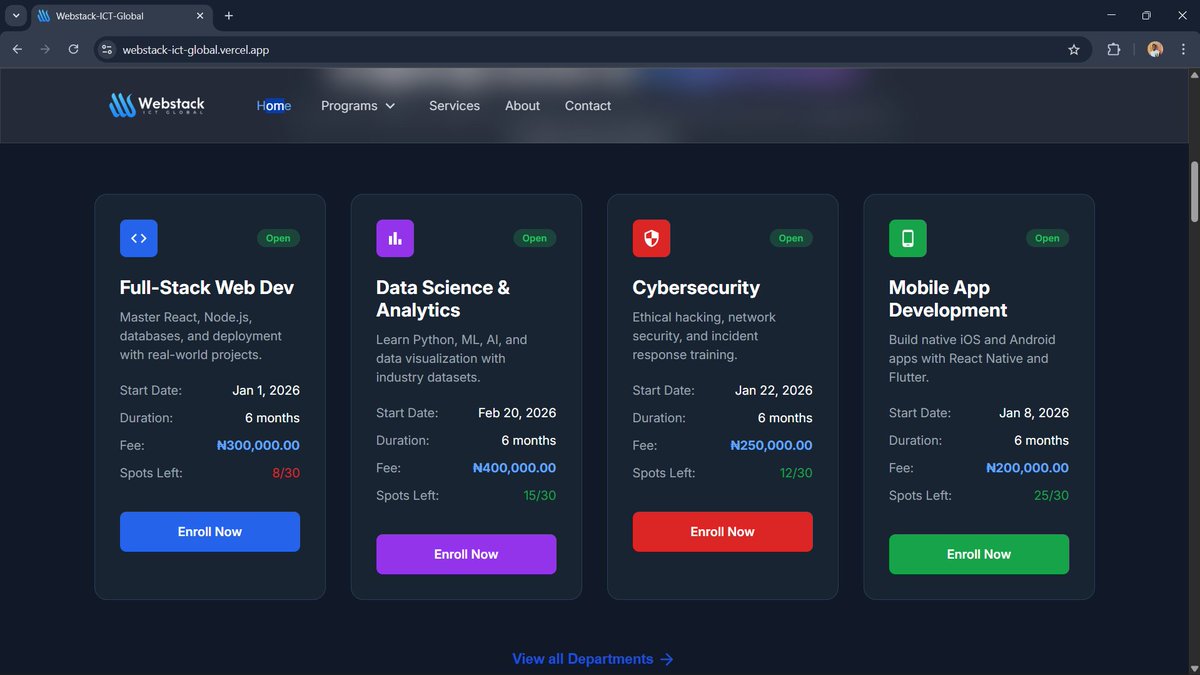Click the Full-Stack Web Dev title
Viewport: 1200px width, 675px height.
(x=207, y=287)
